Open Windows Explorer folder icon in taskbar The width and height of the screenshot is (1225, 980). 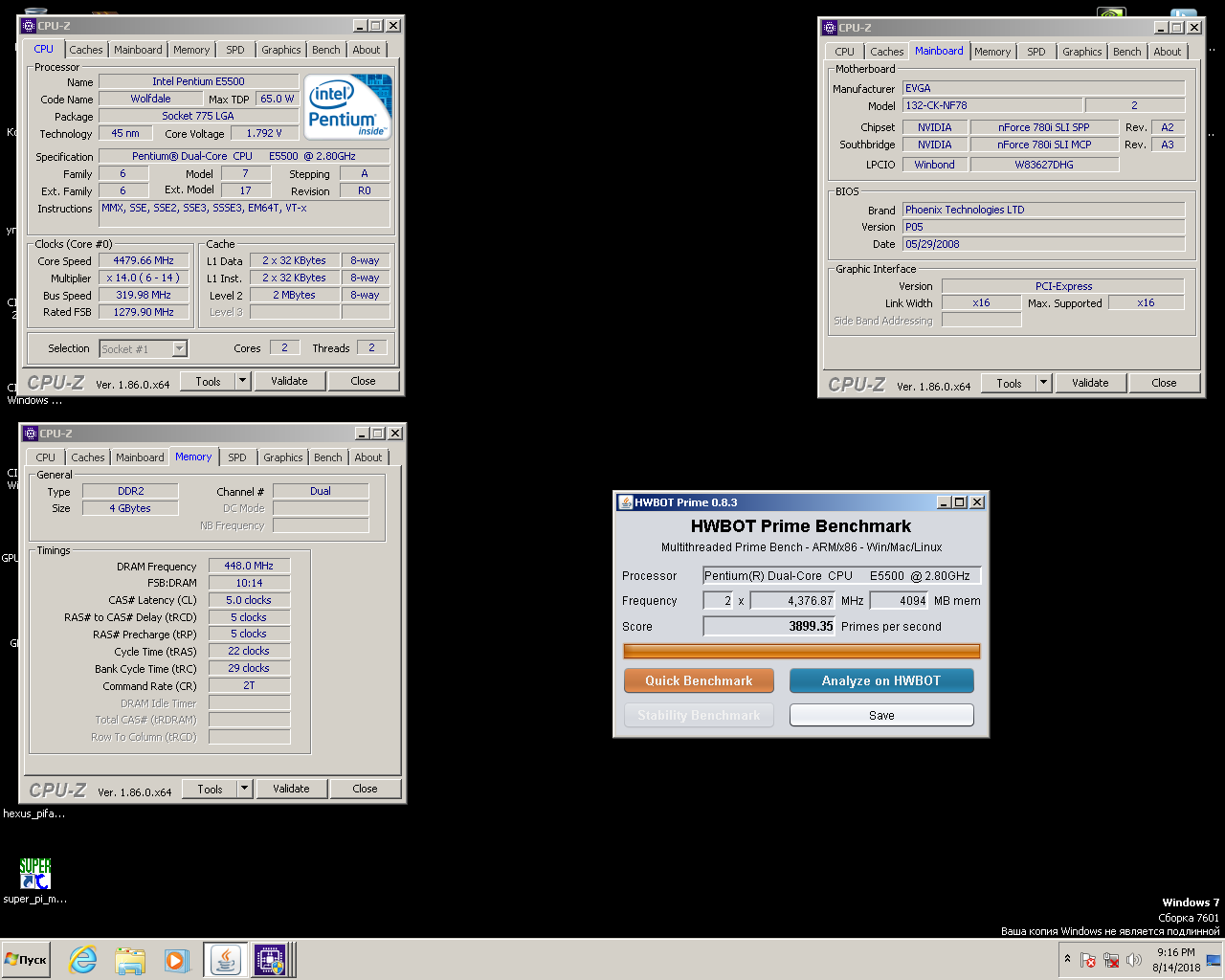[x=130, y=960]
